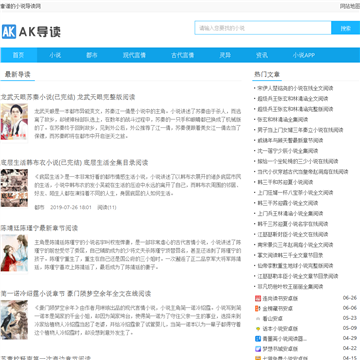This screenshot has height=360, width=360.
Task: Open the 金榜藏书安卓 app link
Action: coord(278,308)
